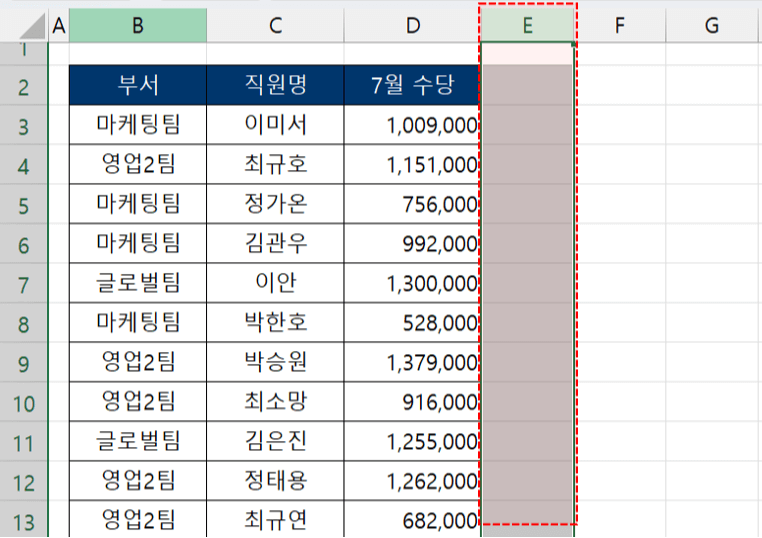762x538 pixels.
Task: Select the cell with value 916,000
Action: [412, 402]
